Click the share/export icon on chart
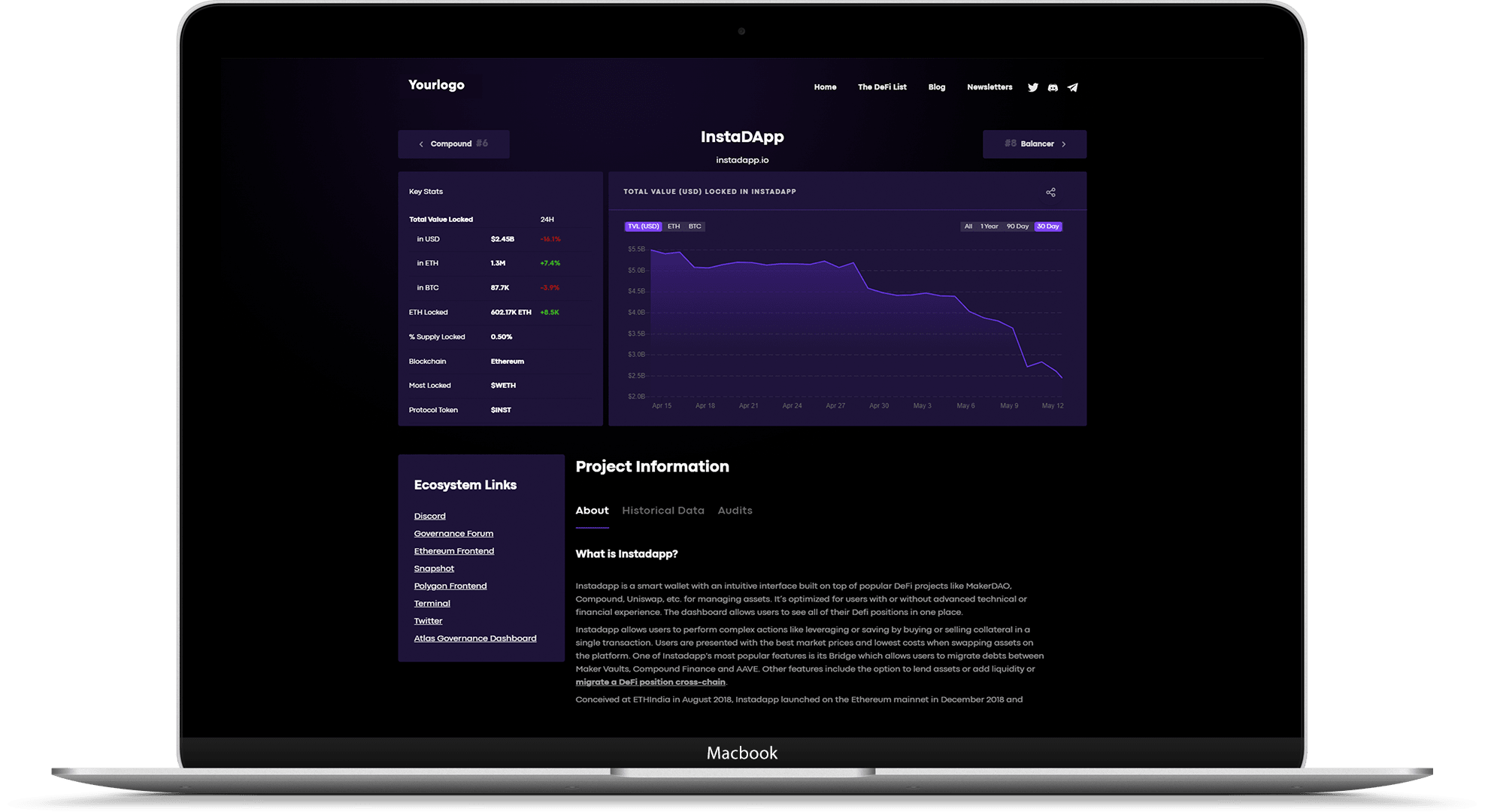Image resolution: width=1485 pixels, height=812 pixels. point(1051,192)
